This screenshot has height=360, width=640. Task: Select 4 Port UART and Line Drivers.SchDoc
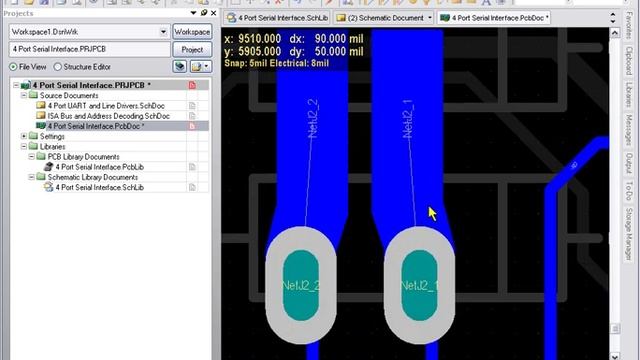click(106, 106)
